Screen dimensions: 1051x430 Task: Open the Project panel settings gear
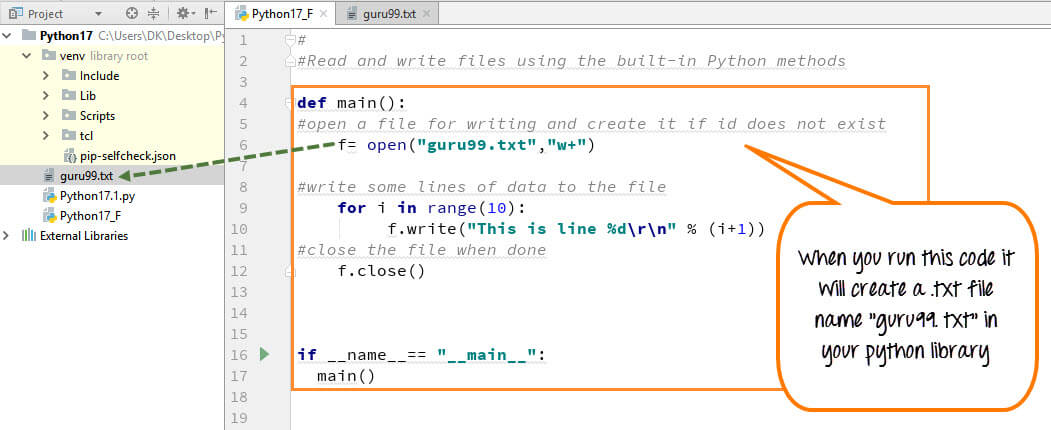185,14
